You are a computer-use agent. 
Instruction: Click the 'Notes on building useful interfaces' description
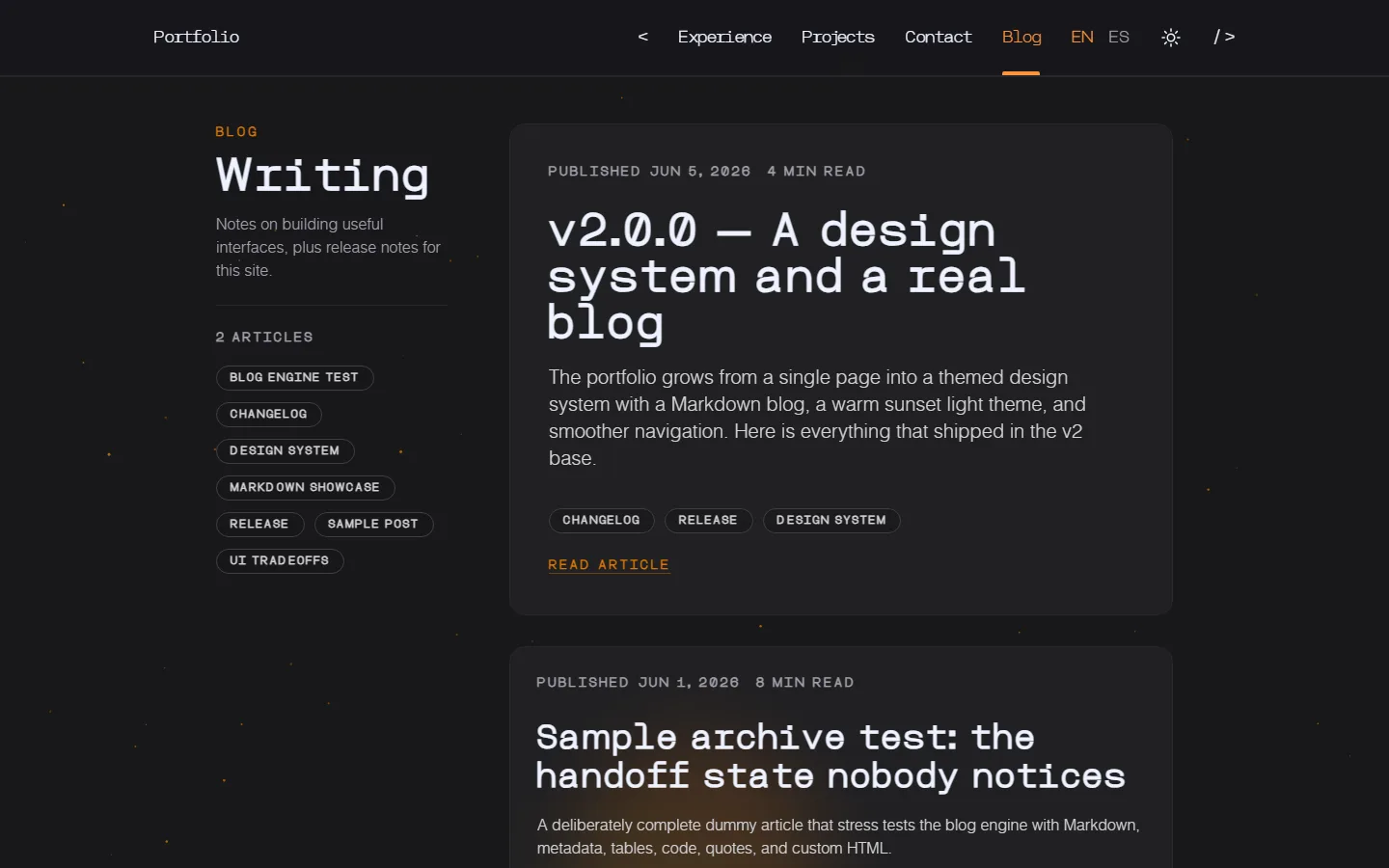[x=328, y=247]
